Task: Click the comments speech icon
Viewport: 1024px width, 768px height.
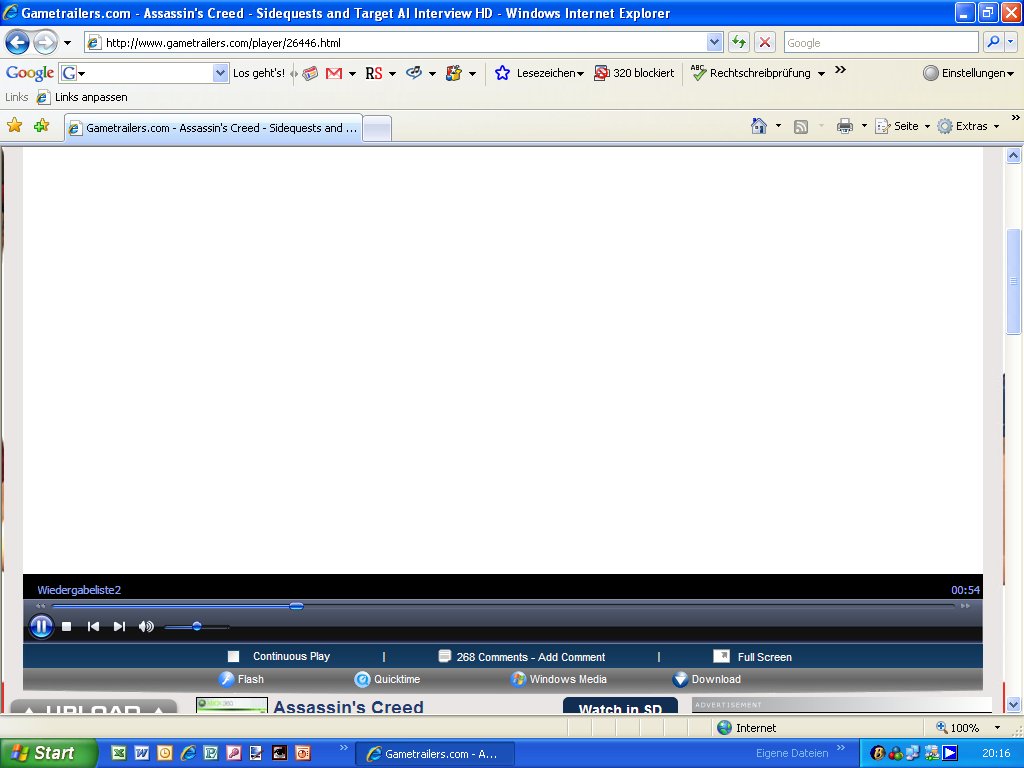Action: [x=445, y=656]
